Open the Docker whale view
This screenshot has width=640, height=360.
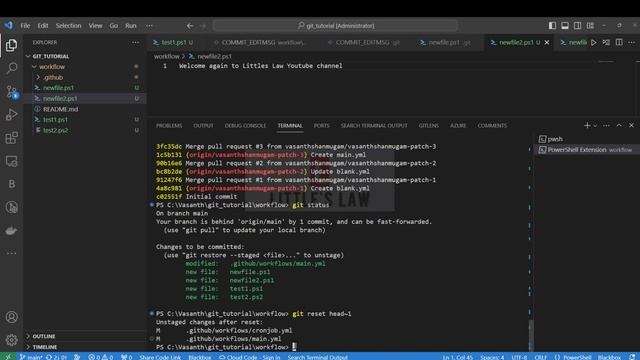click(11, 231)
